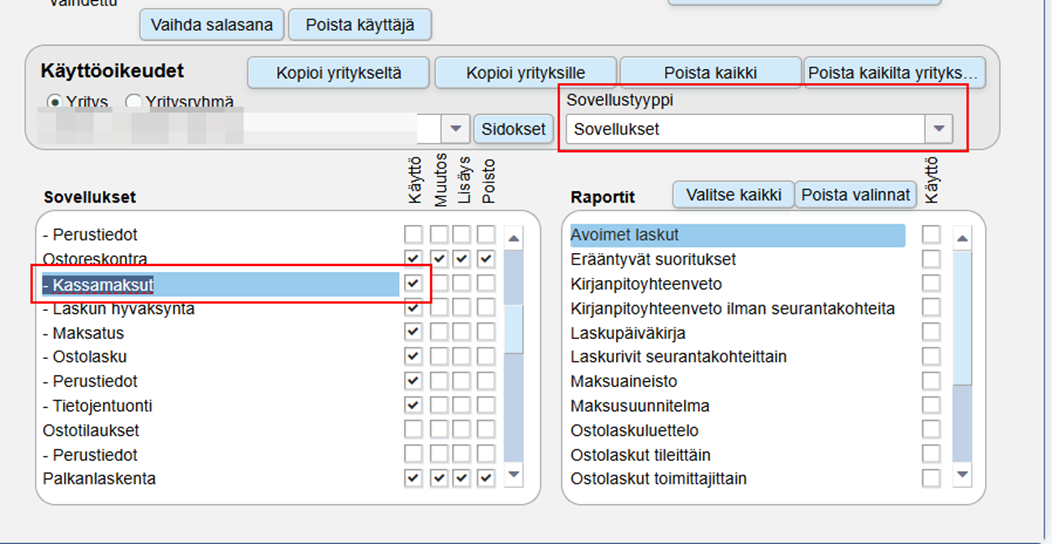Select the - Laskun hyväksyntä row text
This screenshot has width=1052, height=544.
pos(119,309)
